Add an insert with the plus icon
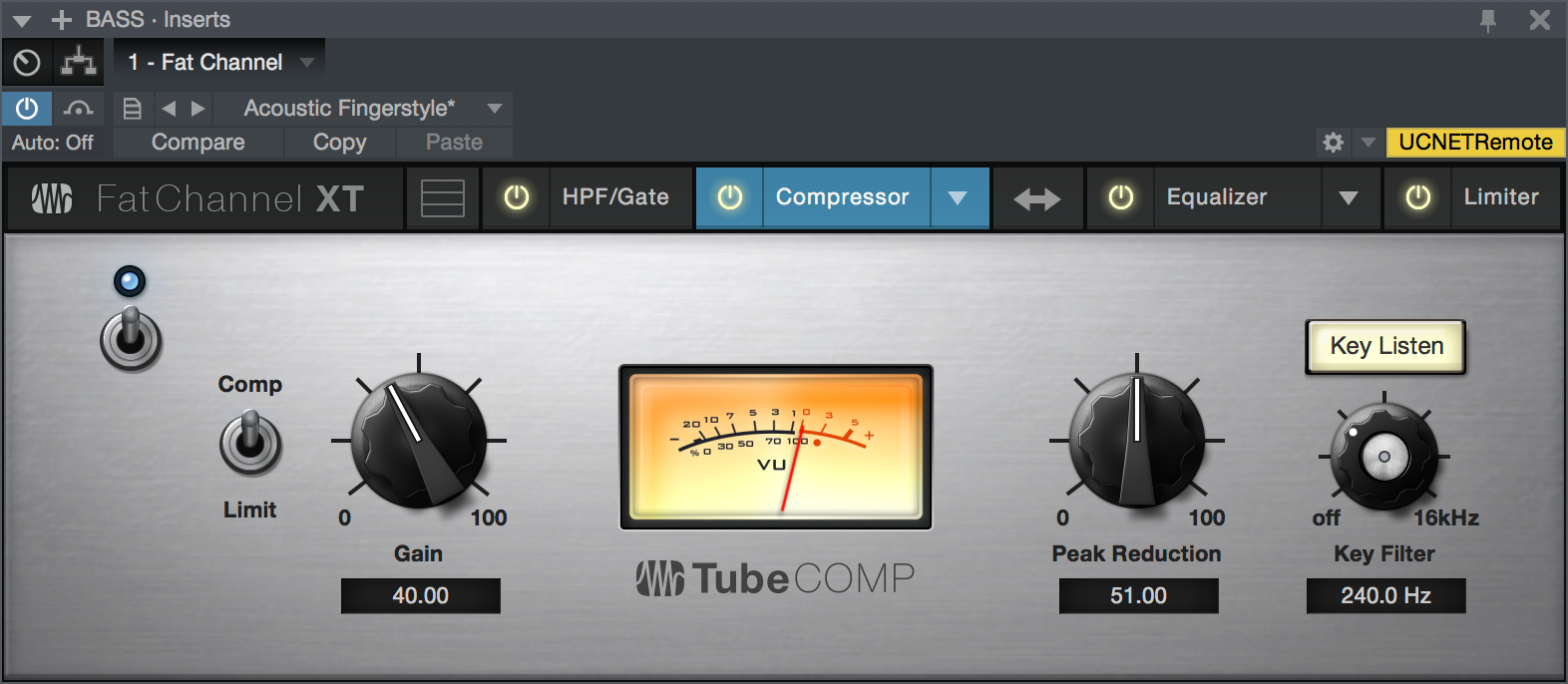1568x684 pixels. coord(62,20)
